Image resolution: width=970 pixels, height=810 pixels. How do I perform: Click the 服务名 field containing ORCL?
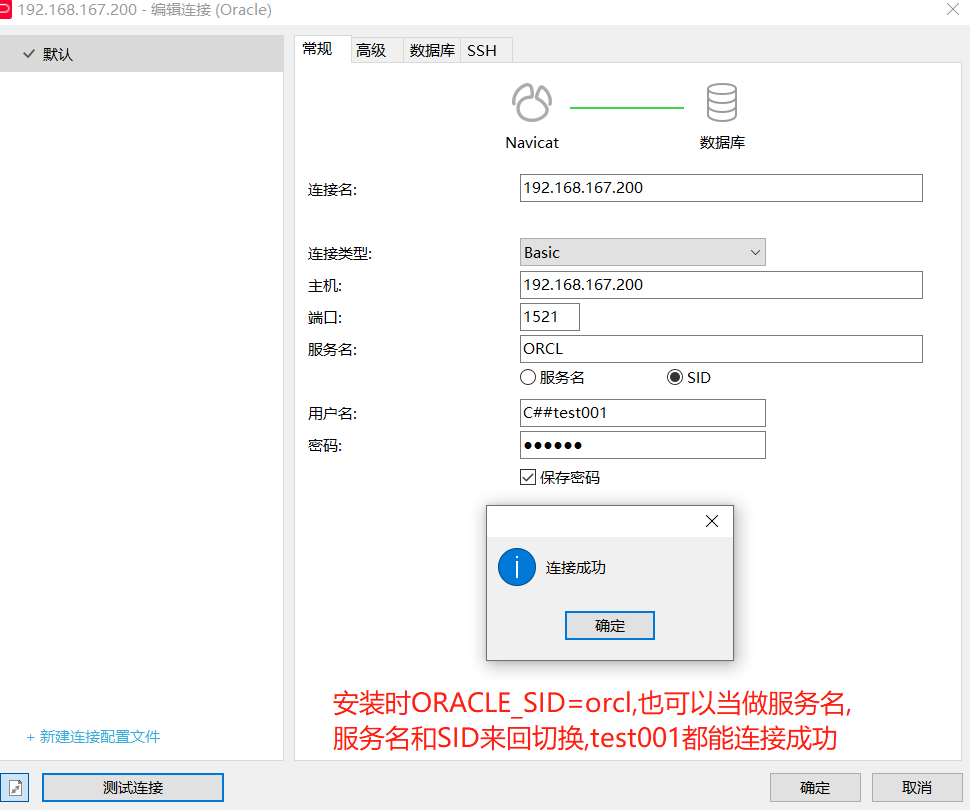721,349
